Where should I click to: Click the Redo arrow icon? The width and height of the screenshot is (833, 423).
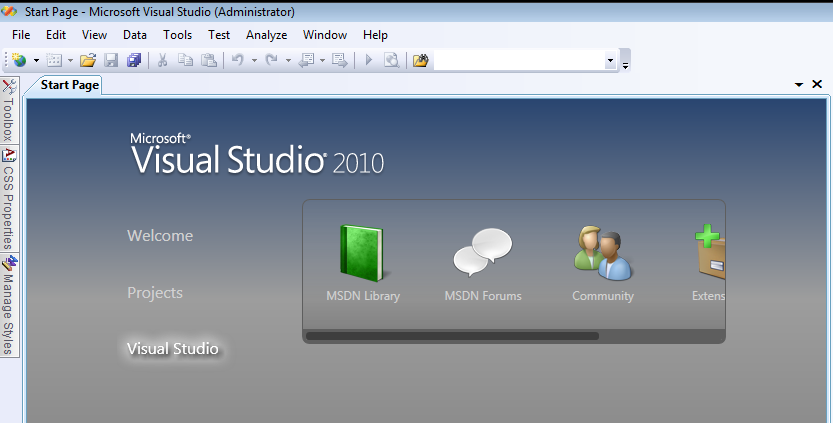click(271, 60)
